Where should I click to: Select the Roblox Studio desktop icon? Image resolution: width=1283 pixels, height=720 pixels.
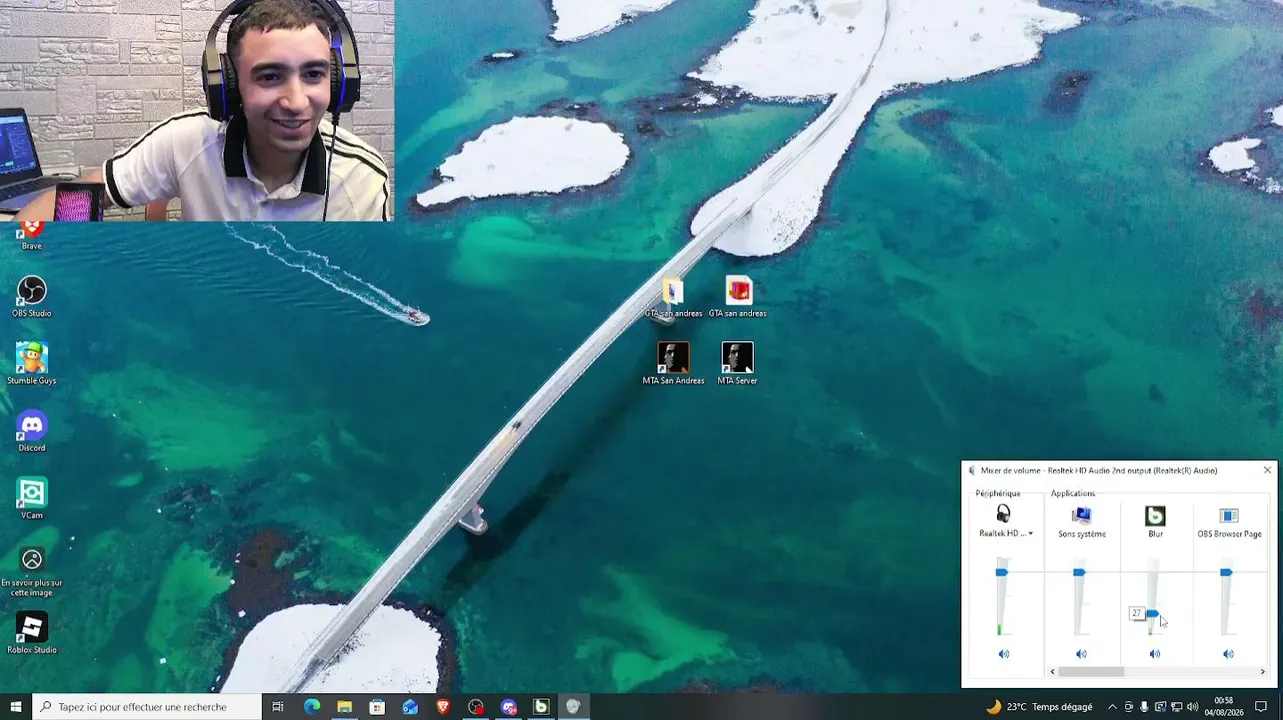click(32, 633)
